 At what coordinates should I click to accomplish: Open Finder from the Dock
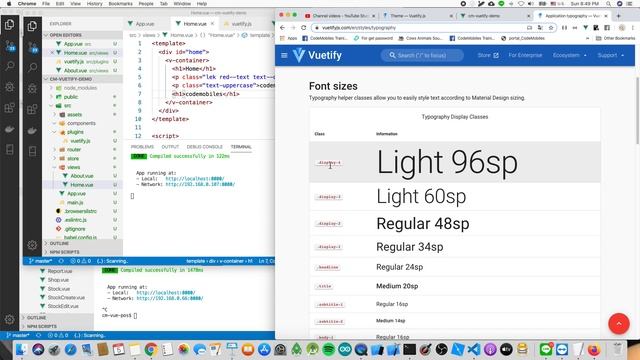click(x=21, y=349)
